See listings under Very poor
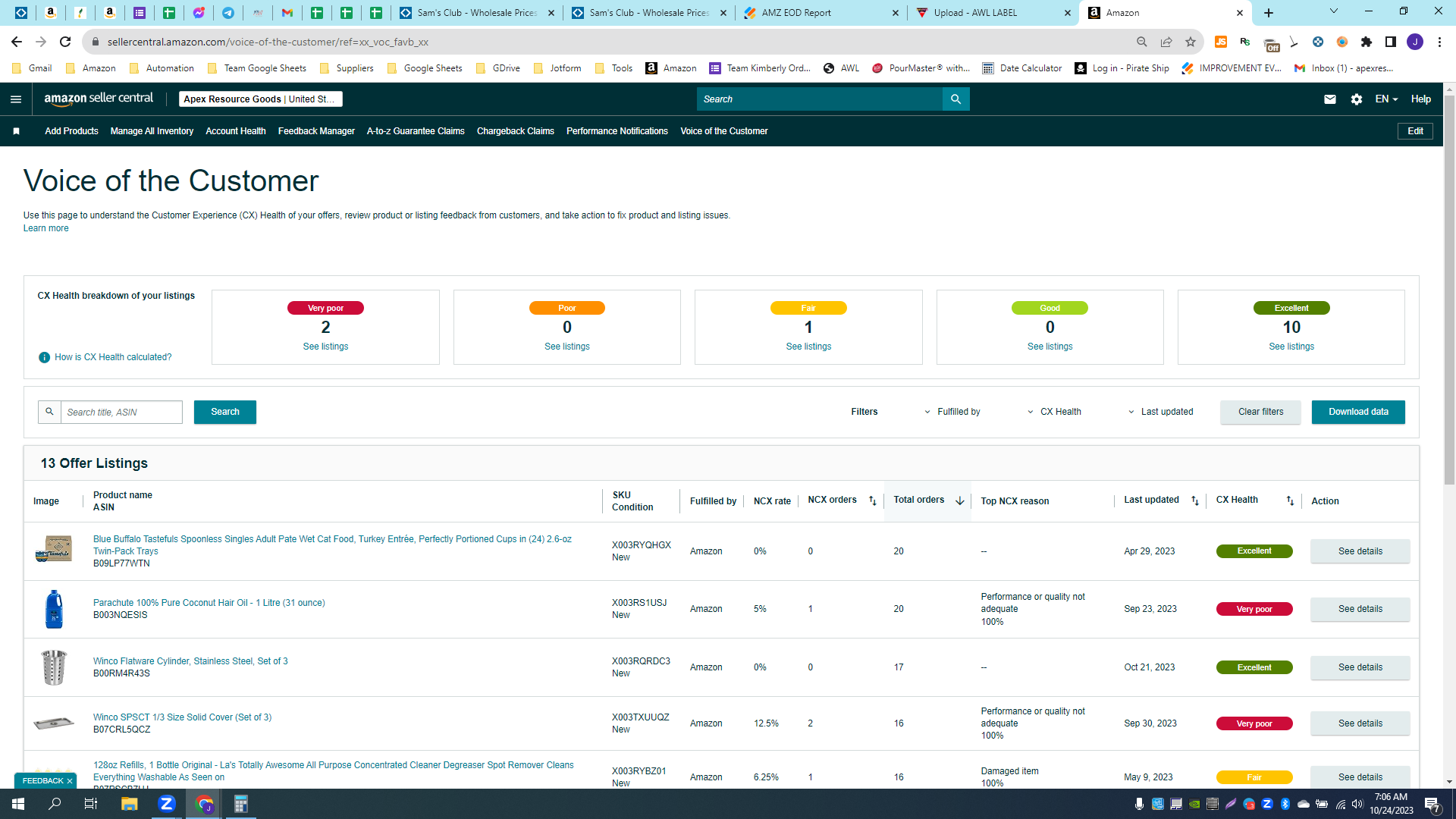The image size is (1456, 819). (325, 347)
